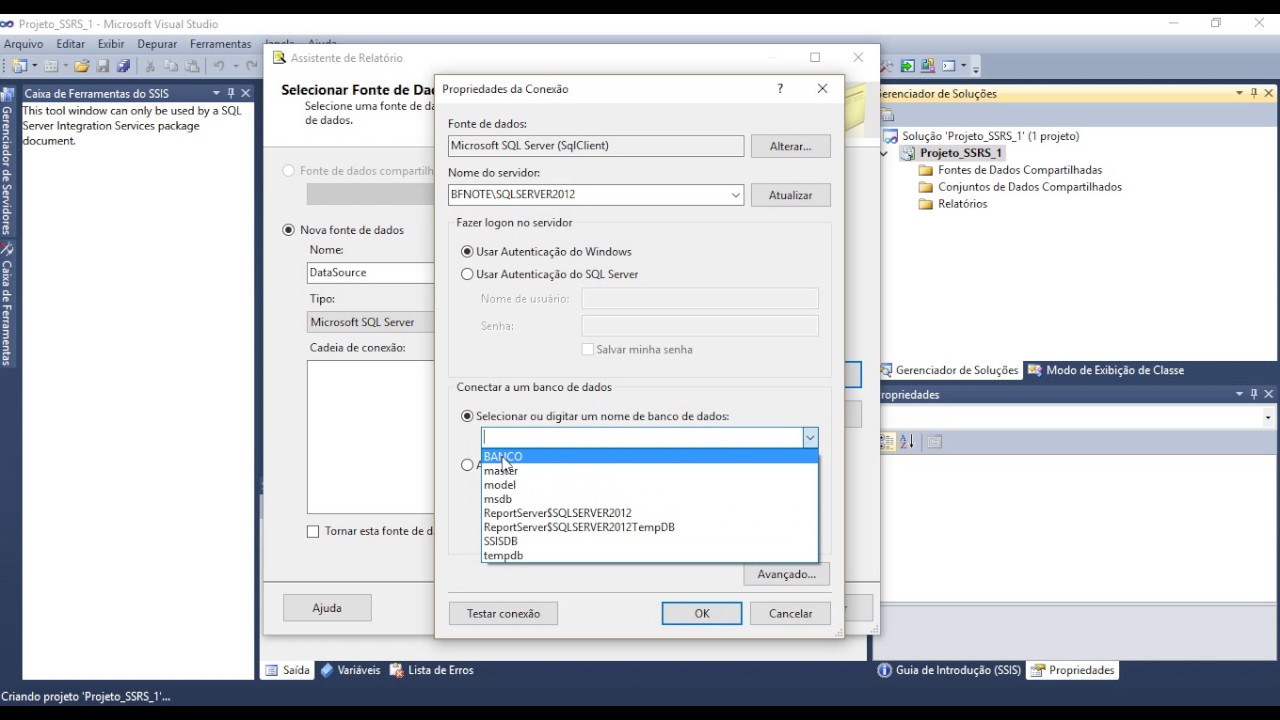Click the toolbar icon left of Command Window
1280x720 pixels.
[x=927, y=66]
